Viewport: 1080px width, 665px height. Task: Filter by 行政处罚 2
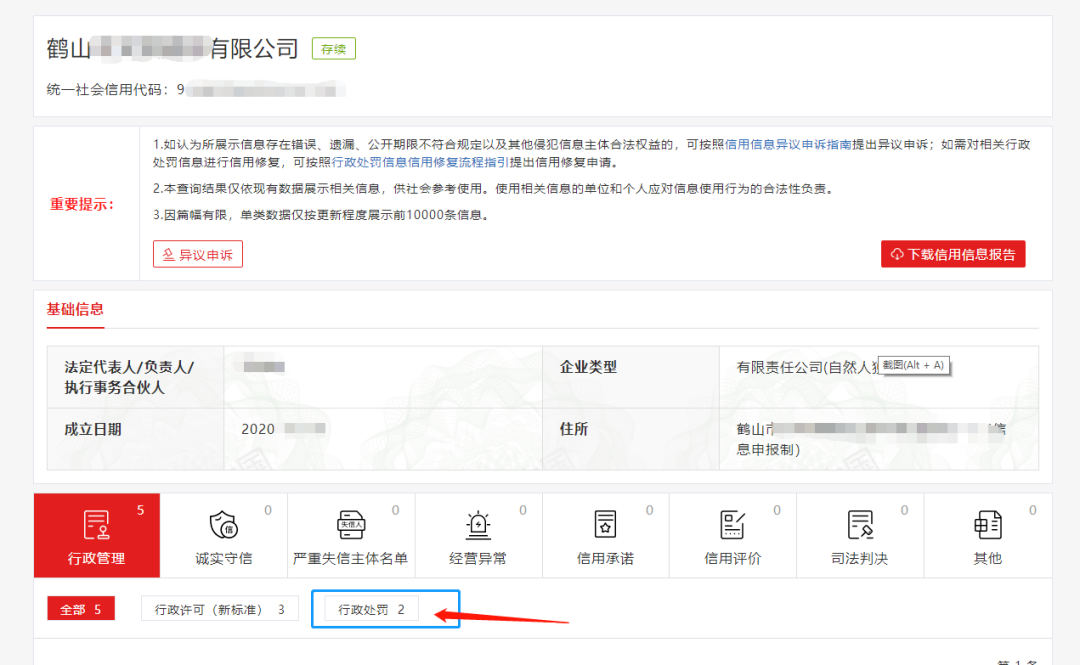click(x=371, y=609)
